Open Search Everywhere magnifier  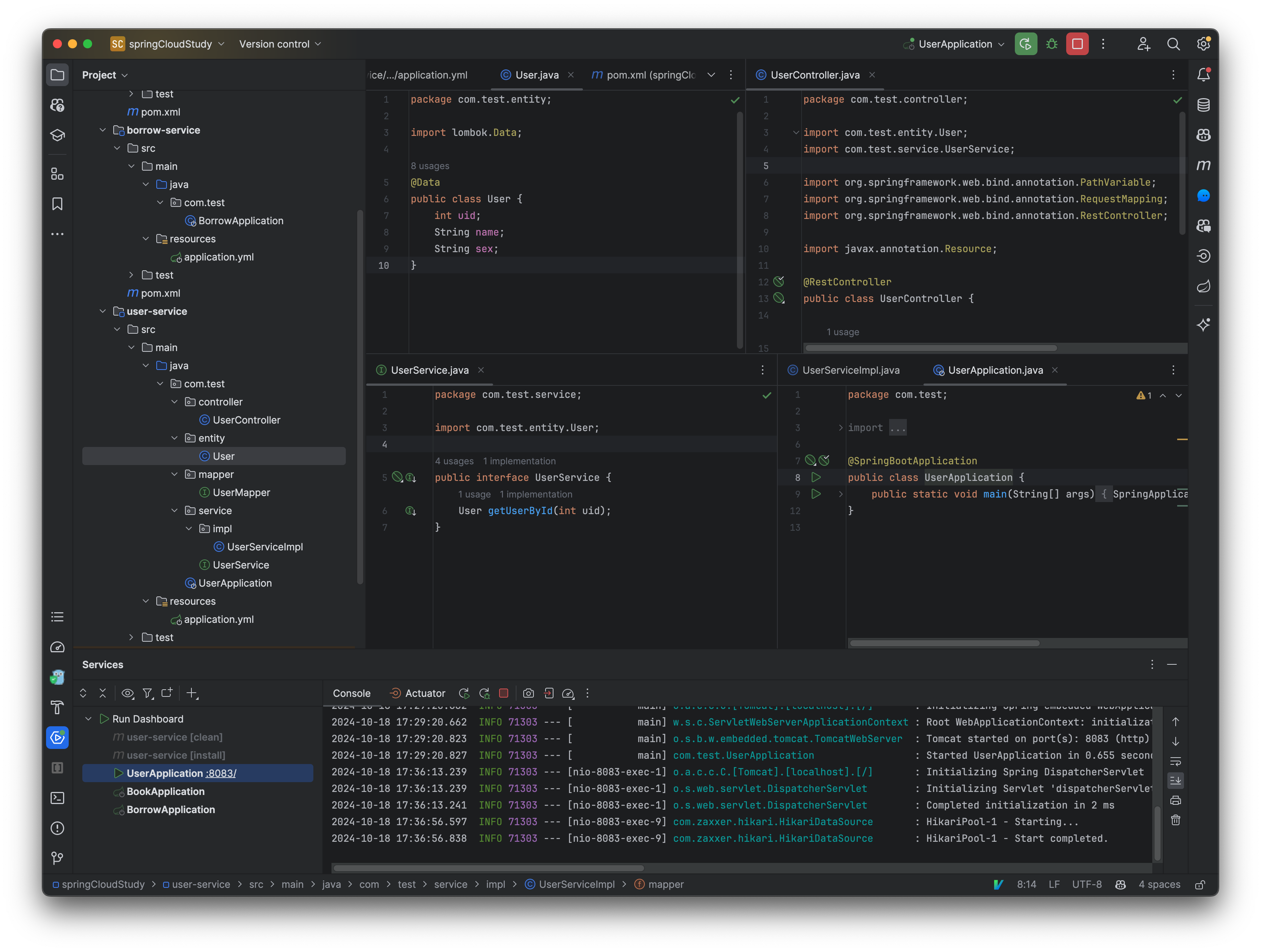pyautogui.click(x=1173, y=44)
